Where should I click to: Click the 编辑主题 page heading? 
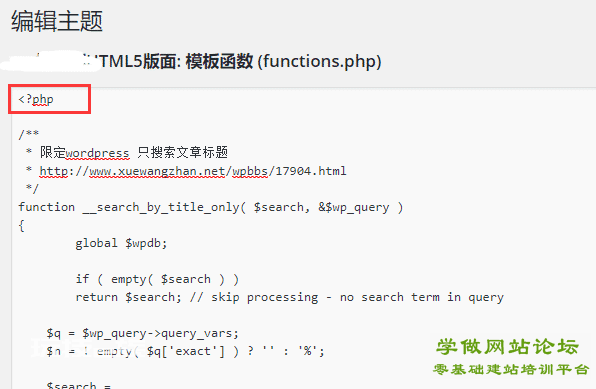57,21
